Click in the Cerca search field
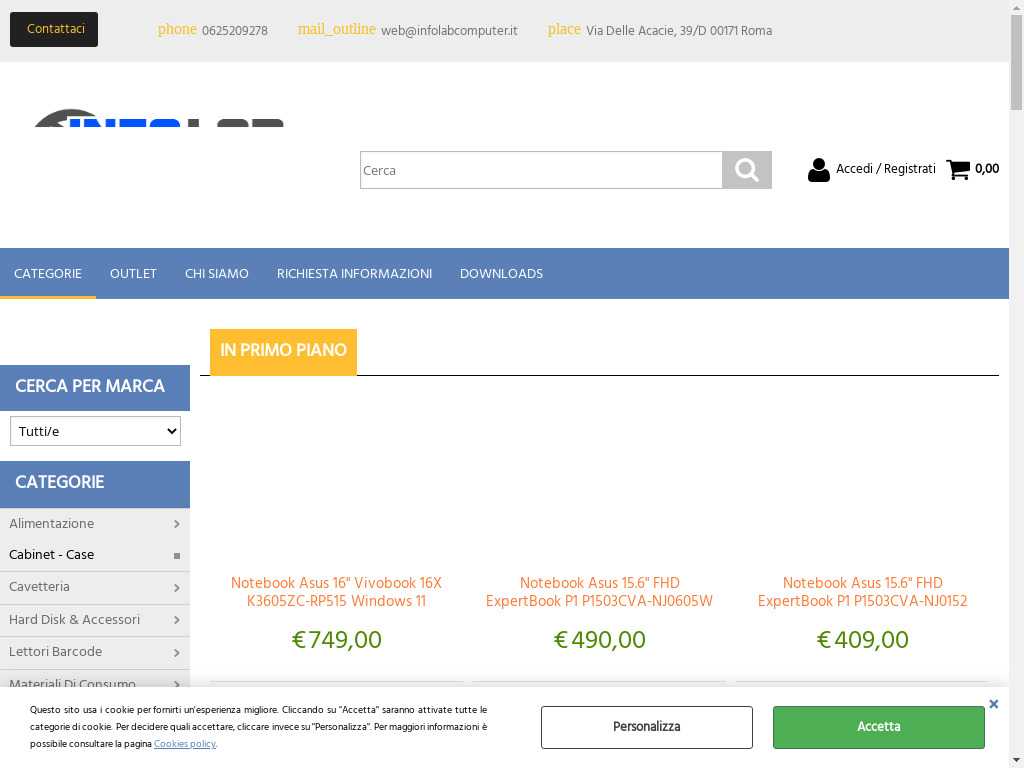1024x768 pixels. click(x=540, y=170)
